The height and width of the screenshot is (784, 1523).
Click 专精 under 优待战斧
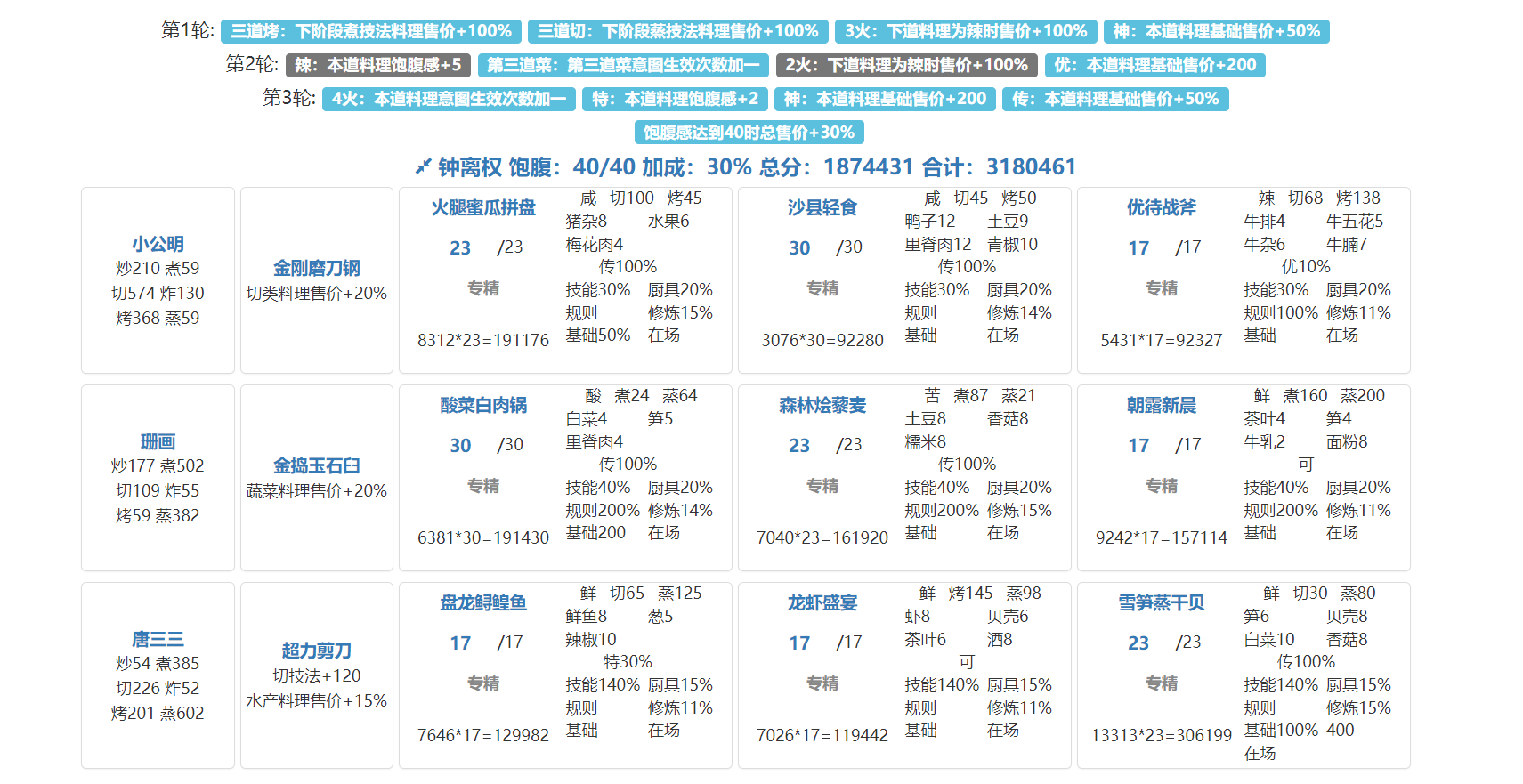pos(1161,288)
